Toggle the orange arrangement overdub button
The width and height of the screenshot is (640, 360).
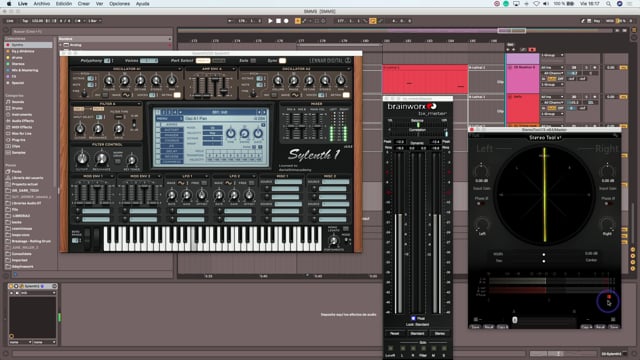point(298,21)
